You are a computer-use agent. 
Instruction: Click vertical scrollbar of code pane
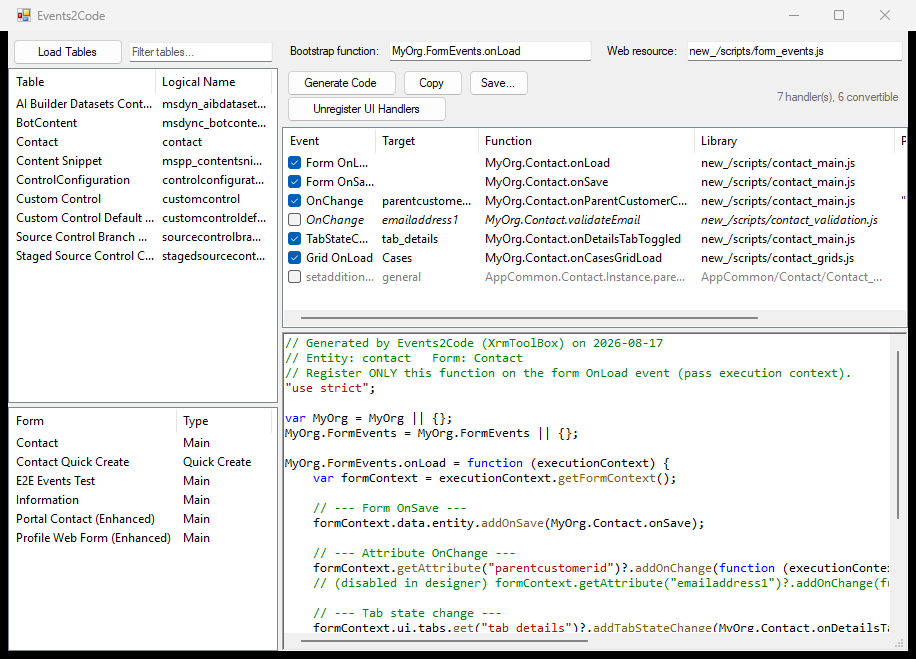(898, 434)
